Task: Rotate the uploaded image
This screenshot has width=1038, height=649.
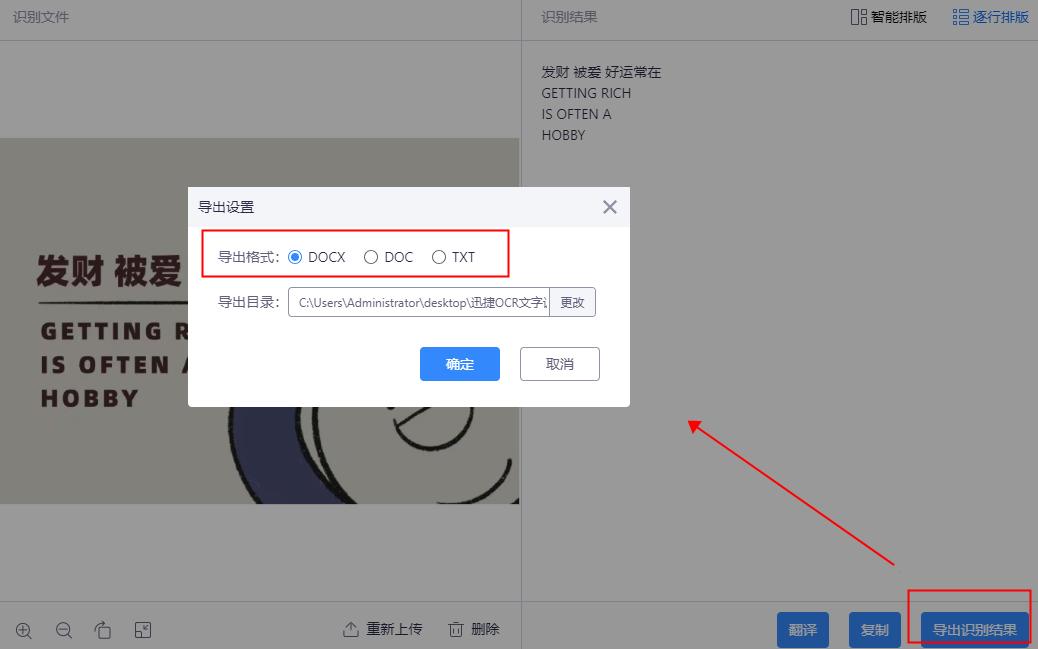Action: [x=103, y=630]
